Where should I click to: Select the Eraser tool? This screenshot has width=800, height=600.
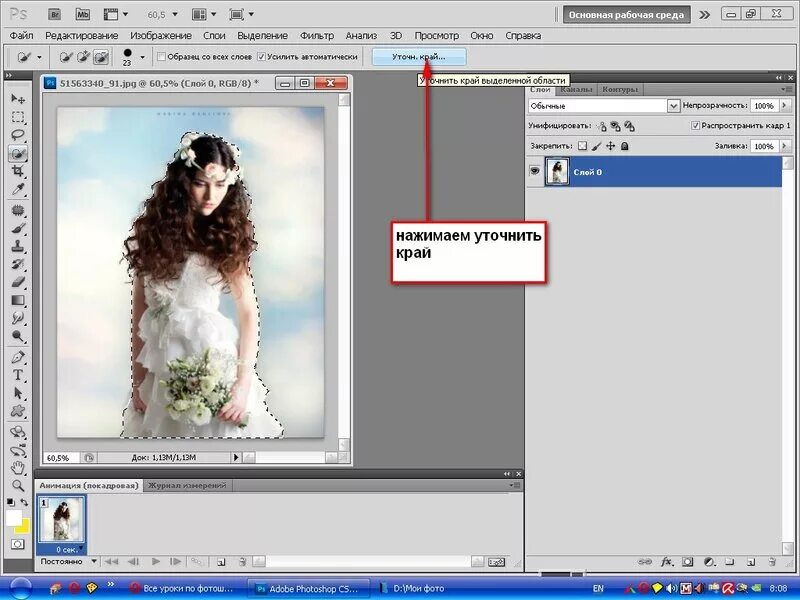click(18, 282)
